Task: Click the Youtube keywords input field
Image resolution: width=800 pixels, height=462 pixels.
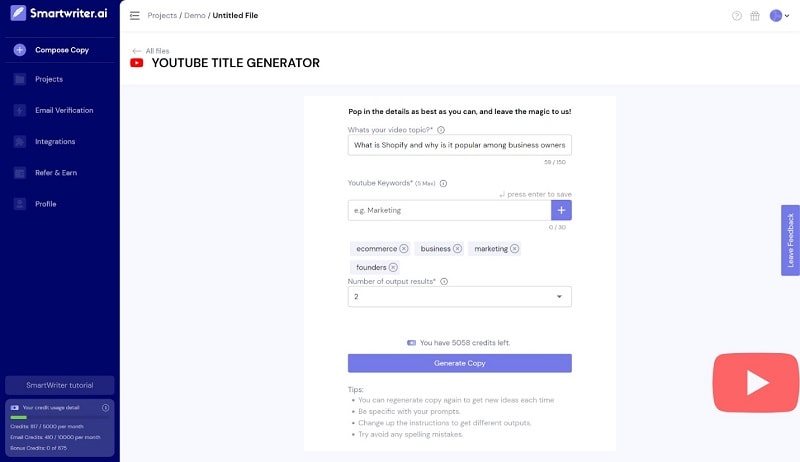Action: click(x=449, y=210)
